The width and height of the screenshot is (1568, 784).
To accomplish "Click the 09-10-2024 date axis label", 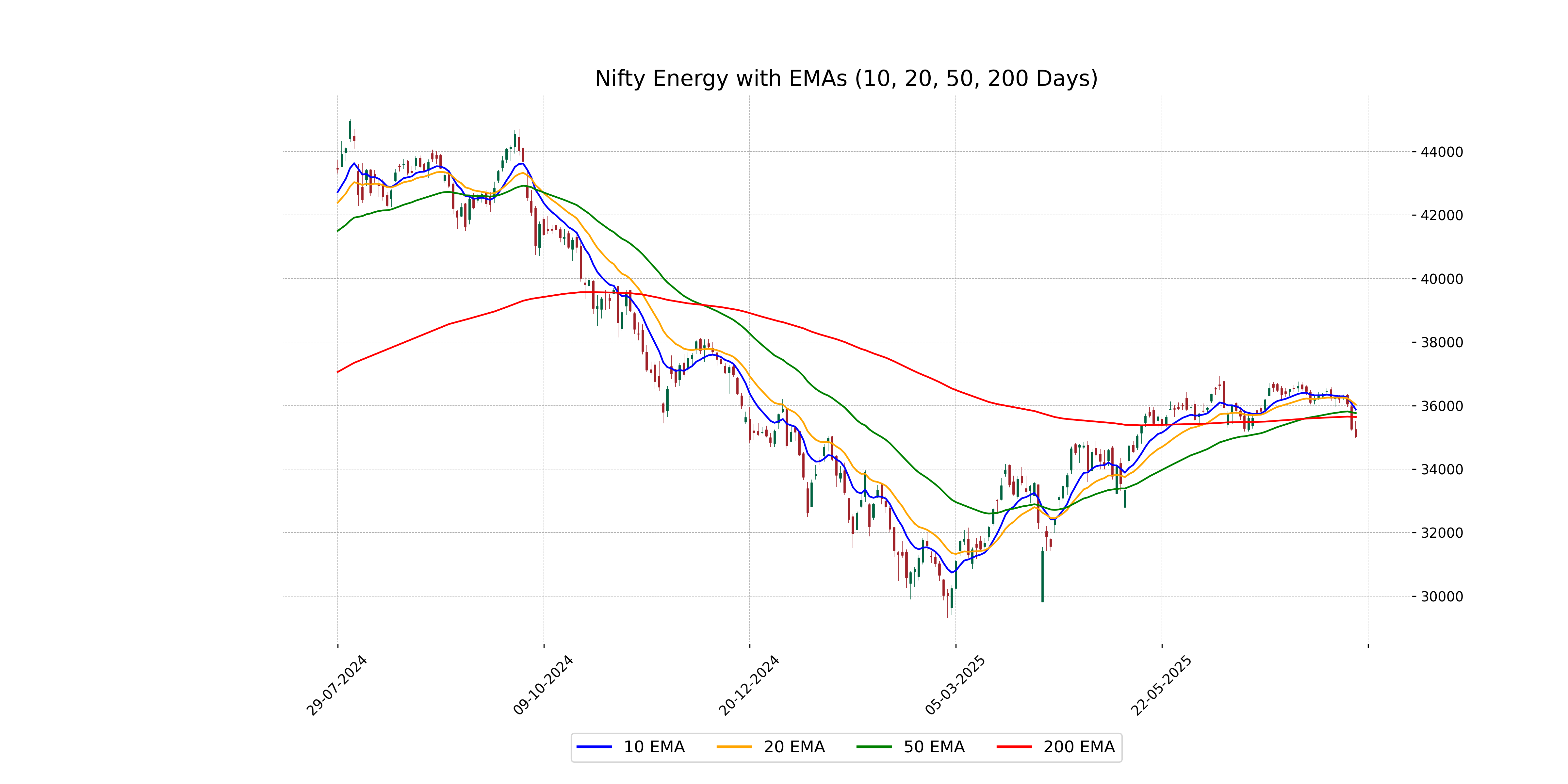I will point(543,685).
